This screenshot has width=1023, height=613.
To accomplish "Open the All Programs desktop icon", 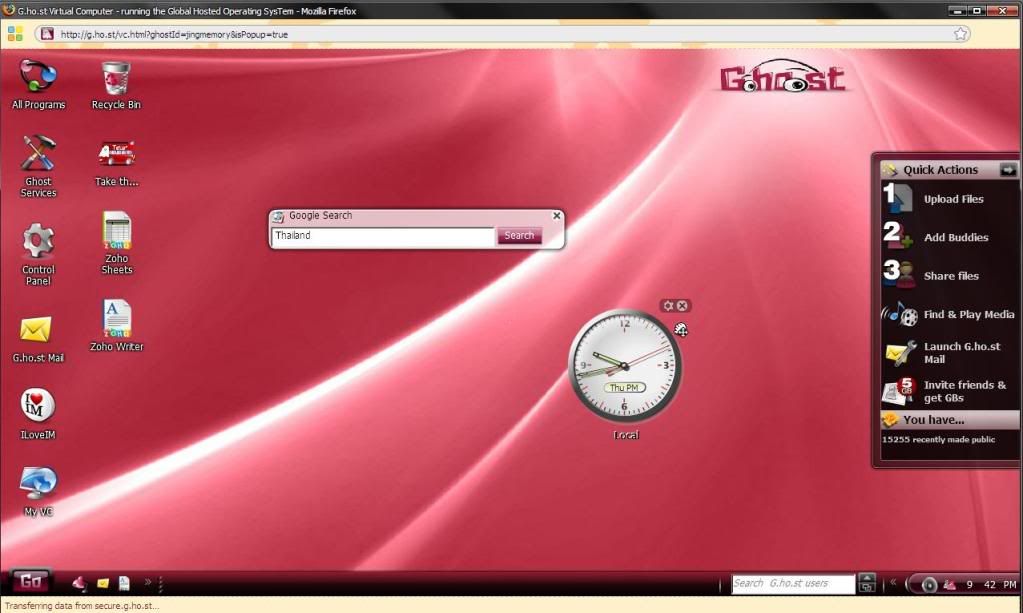I will coord(38,83).
